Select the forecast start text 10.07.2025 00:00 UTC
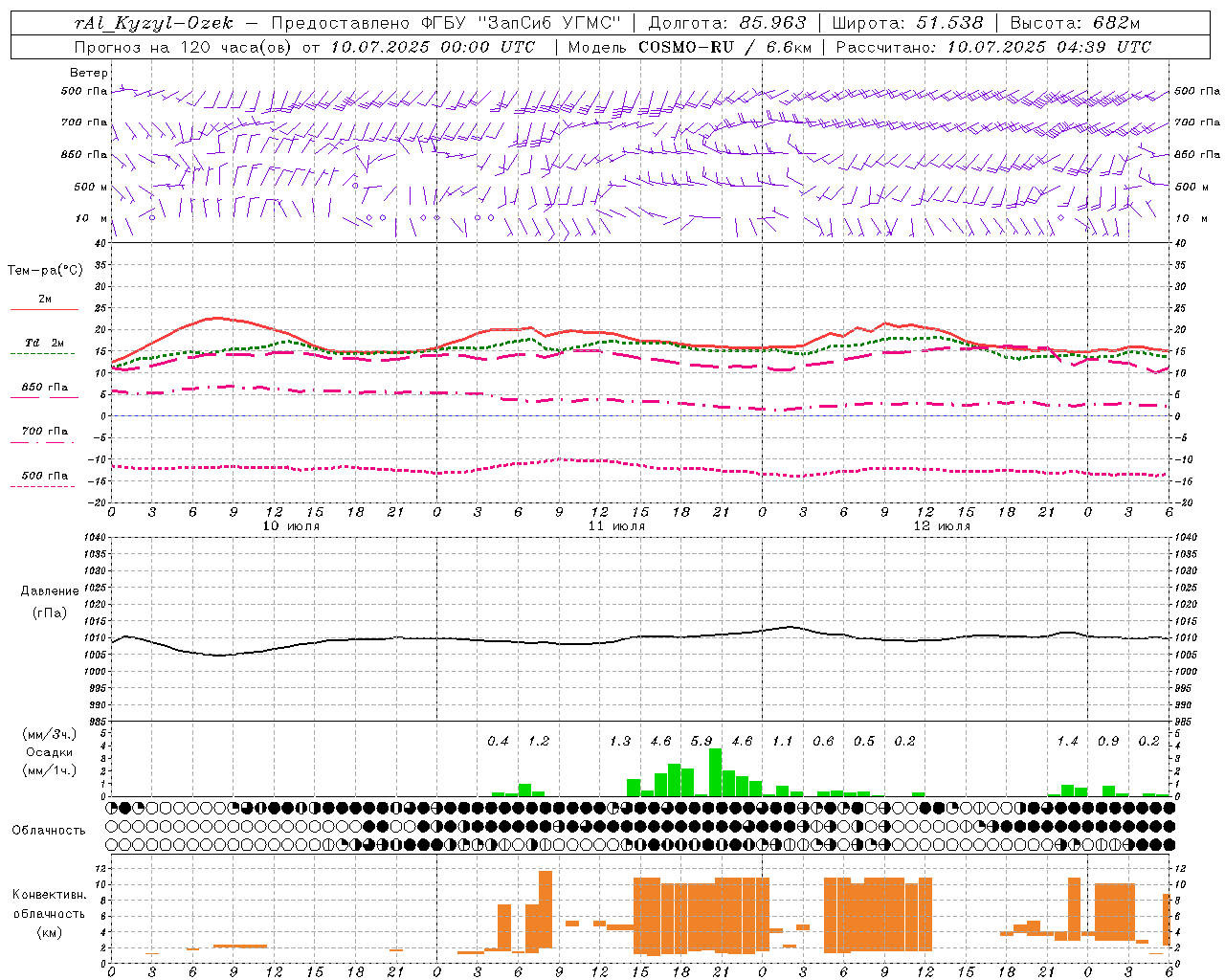This screenshot has width=1225, height=980. (433, 47)
